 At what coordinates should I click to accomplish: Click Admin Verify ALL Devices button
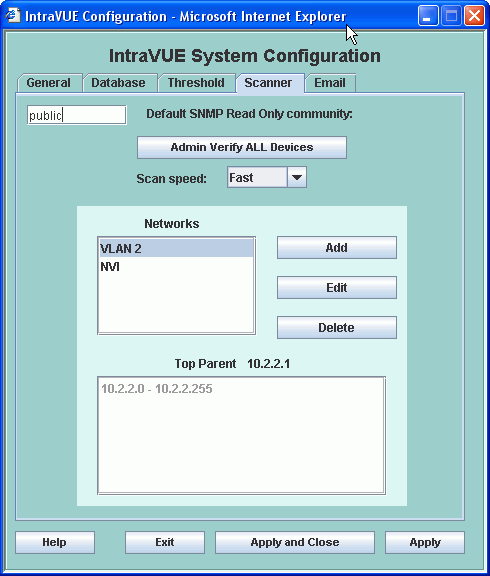[x=242, y=147]
